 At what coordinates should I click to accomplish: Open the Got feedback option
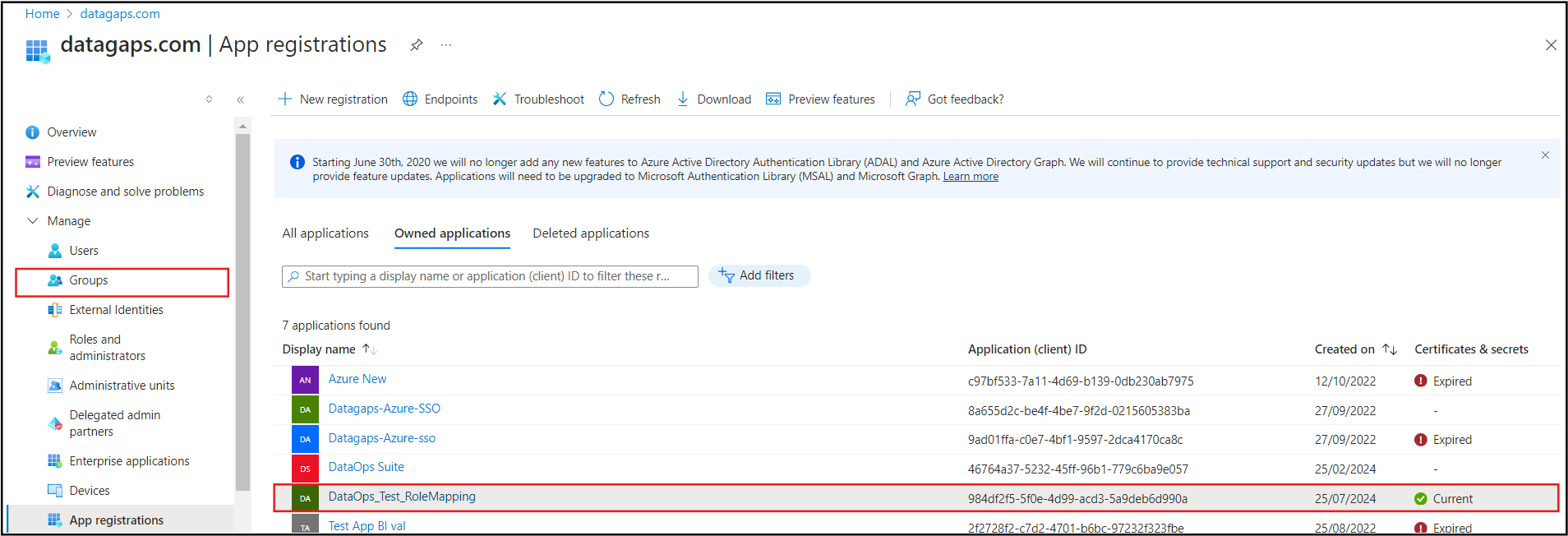[954, 99]
